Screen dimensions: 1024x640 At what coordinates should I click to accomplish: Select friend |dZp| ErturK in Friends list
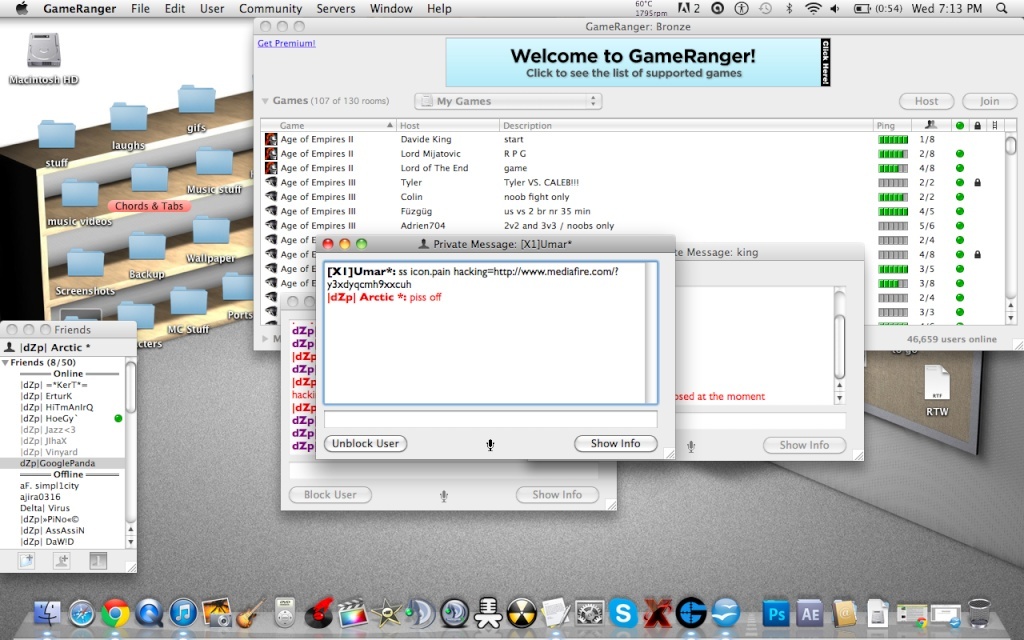pyautogui.click(x=62, y=396)
